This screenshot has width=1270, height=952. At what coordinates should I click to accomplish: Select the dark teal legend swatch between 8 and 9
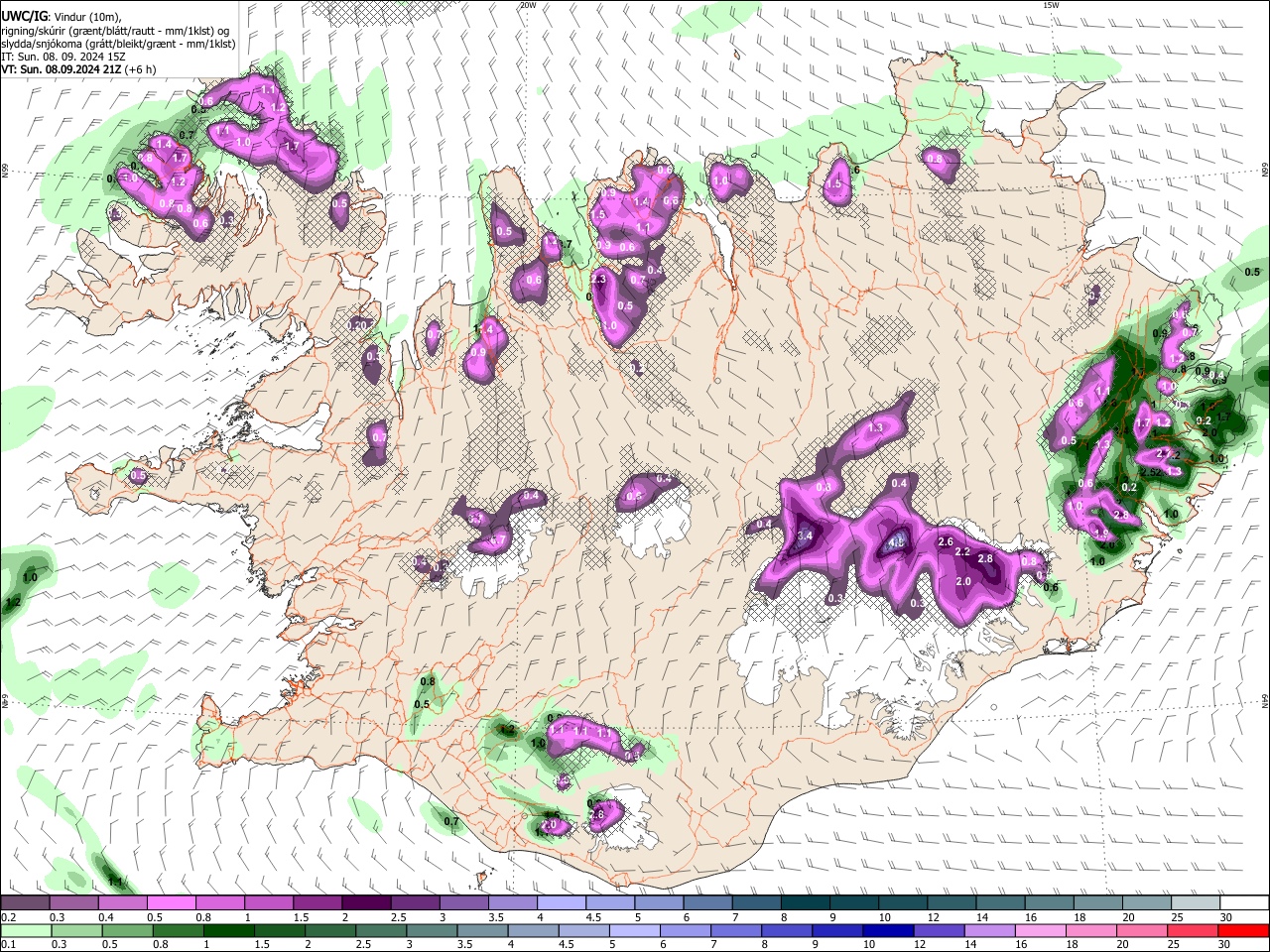coord(805,903)
